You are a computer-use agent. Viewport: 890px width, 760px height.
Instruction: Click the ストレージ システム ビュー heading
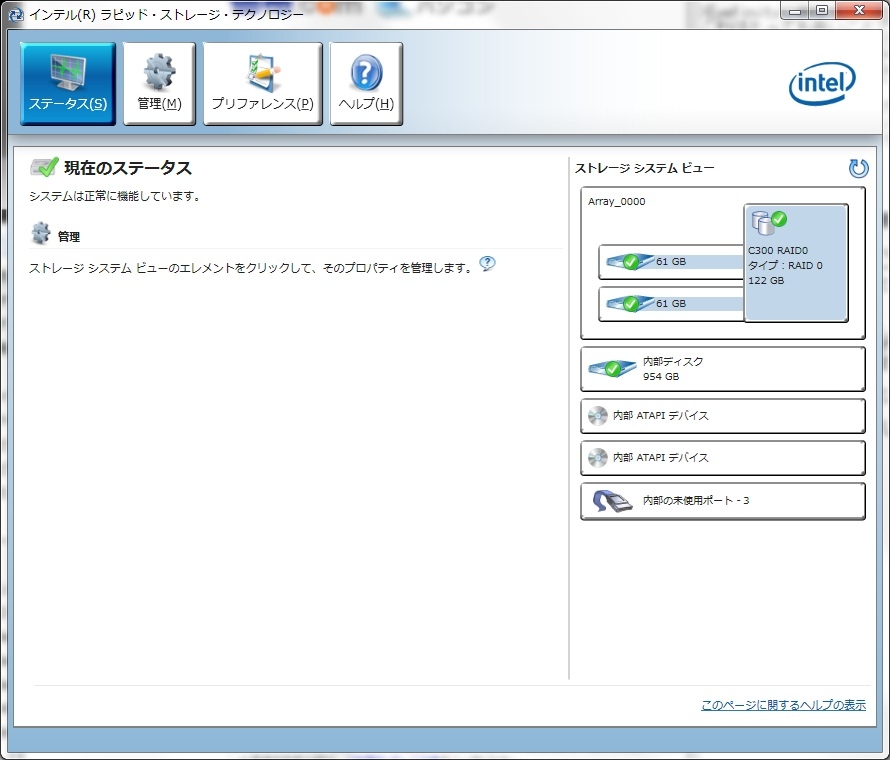click(644, 168)
